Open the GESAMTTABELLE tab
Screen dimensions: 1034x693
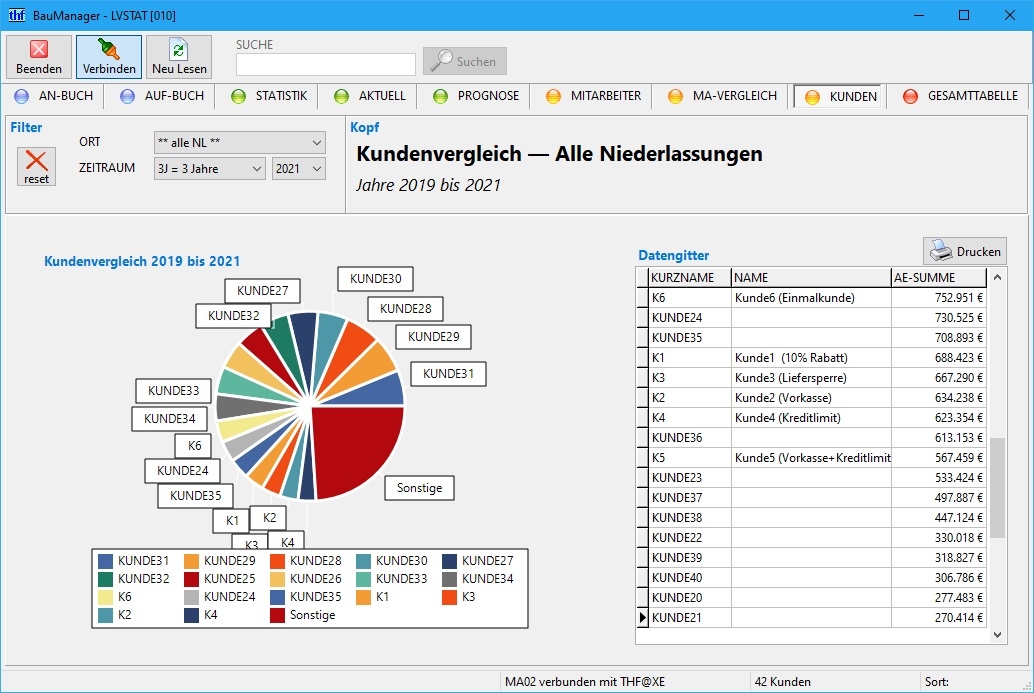[960, 96]
